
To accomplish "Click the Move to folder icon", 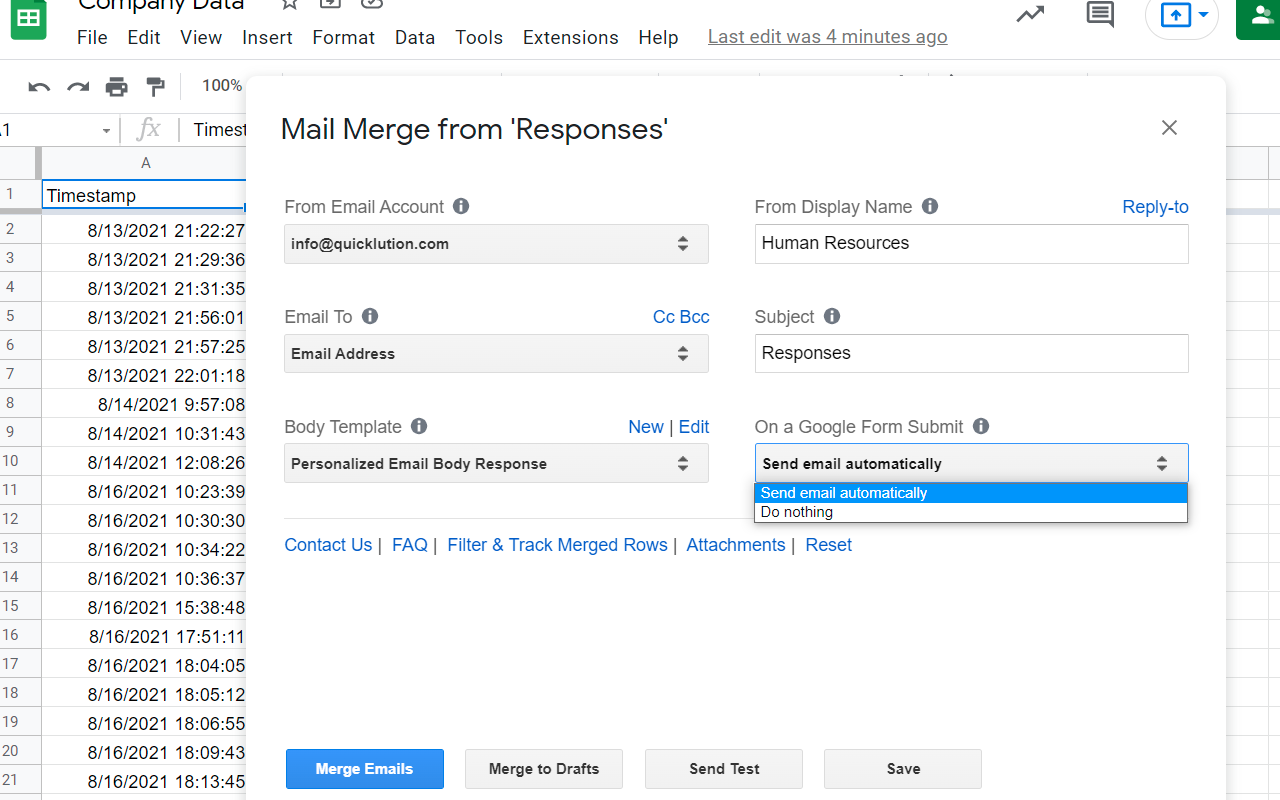I will point(330,6).
